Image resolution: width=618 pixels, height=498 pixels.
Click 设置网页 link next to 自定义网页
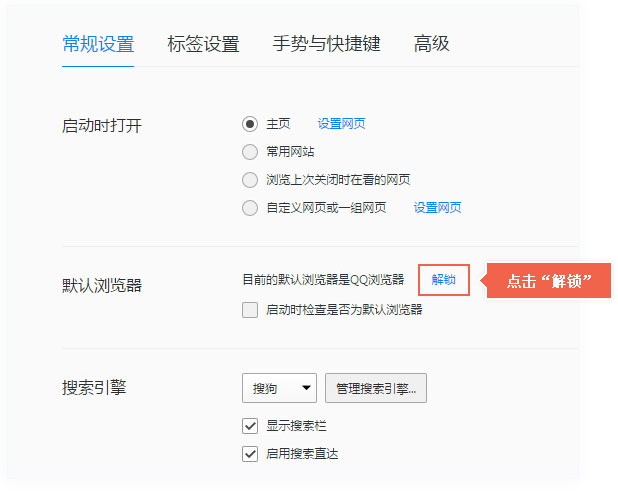tap(437, 208)
